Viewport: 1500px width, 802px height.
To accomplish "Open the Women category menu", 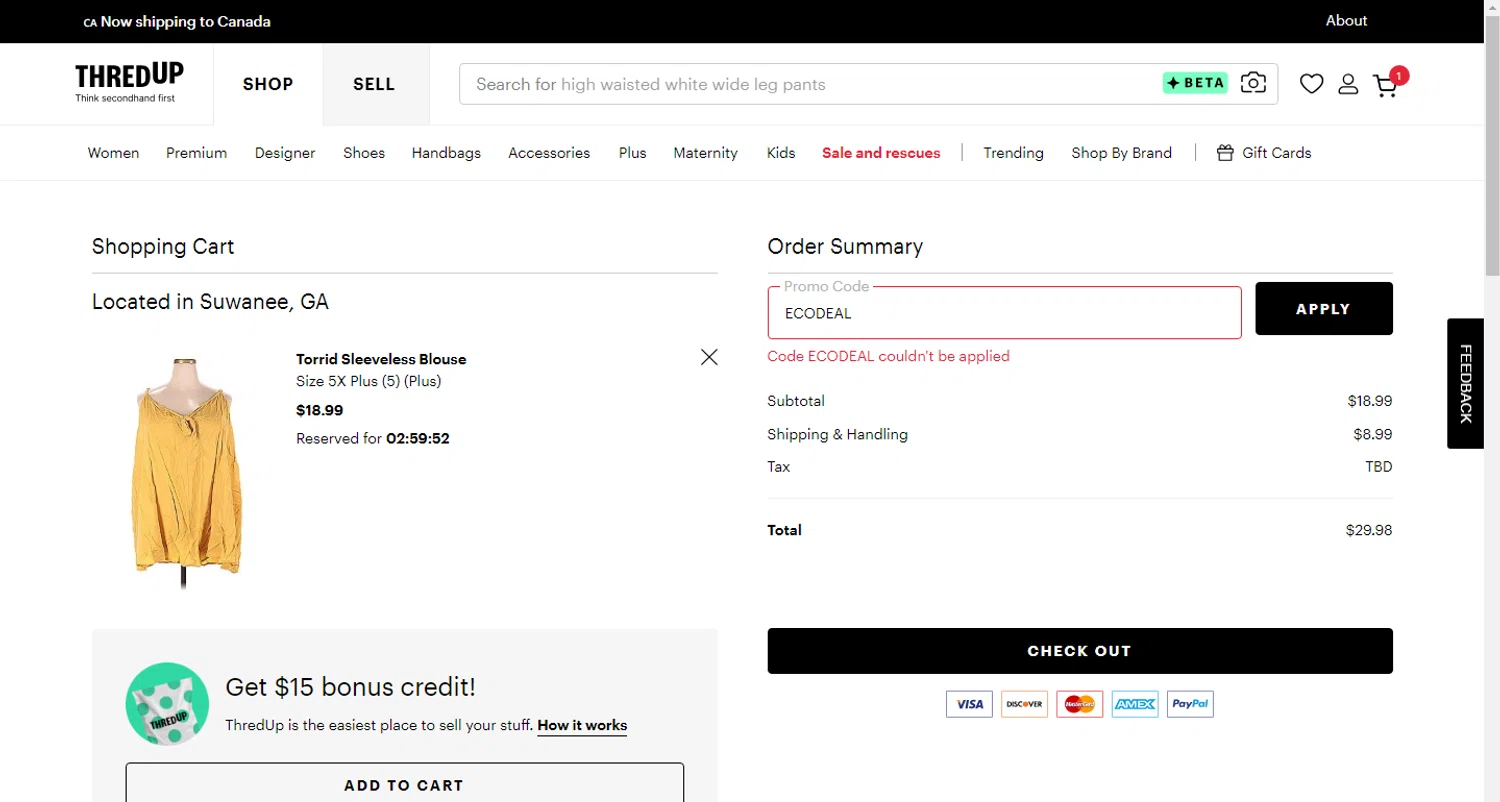I will pos(114,153).
